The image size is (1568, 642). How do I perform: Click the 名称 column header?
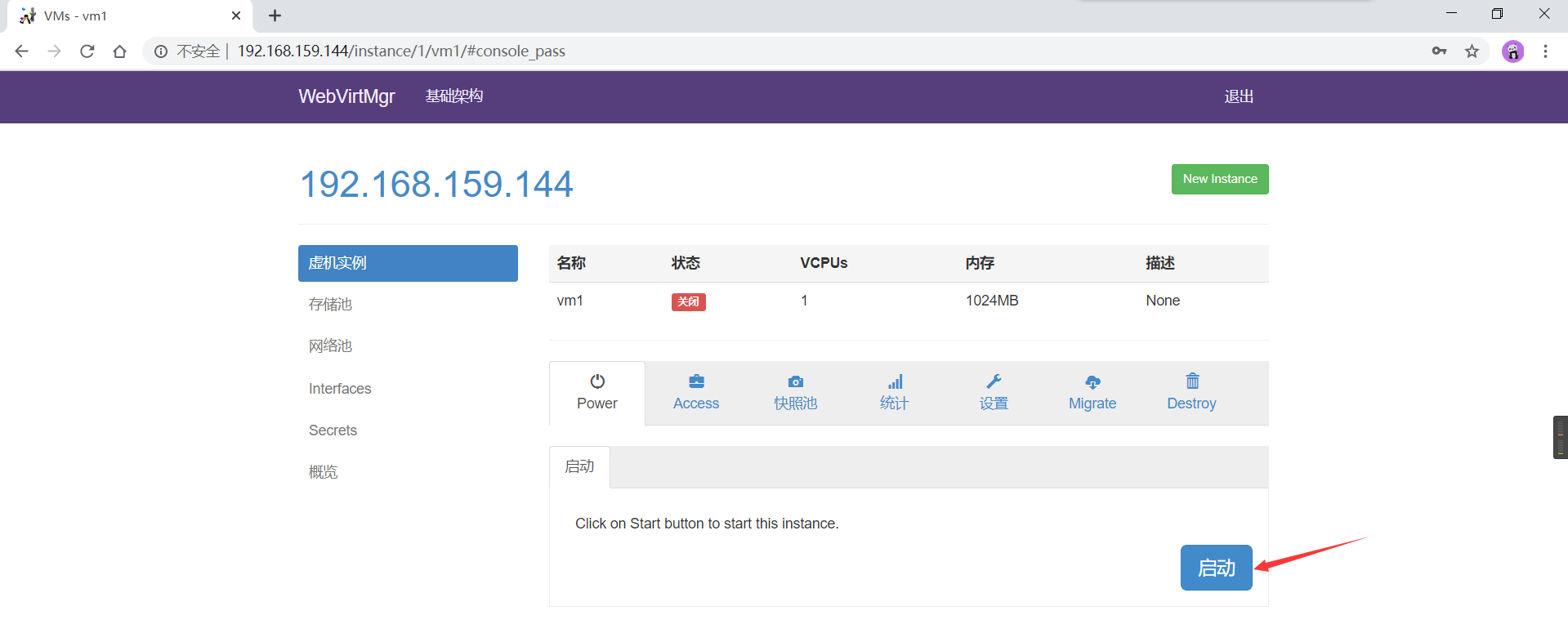[571, 263]
